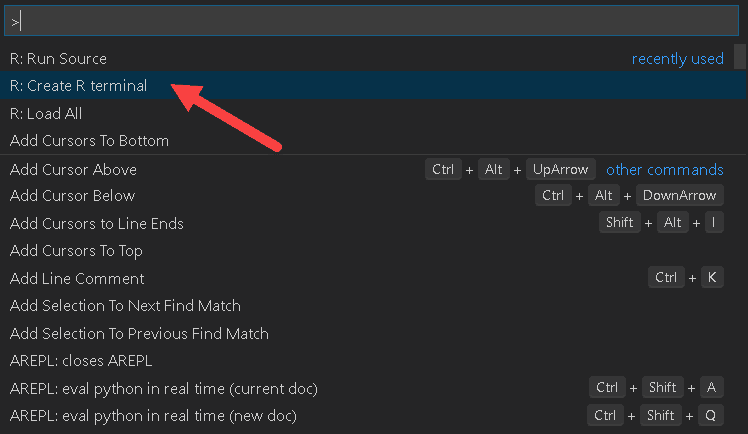The height and width of the screenshot is (434, 748).
Task: Run 'Add Line Comment' command
Action: tap(77, 279)
